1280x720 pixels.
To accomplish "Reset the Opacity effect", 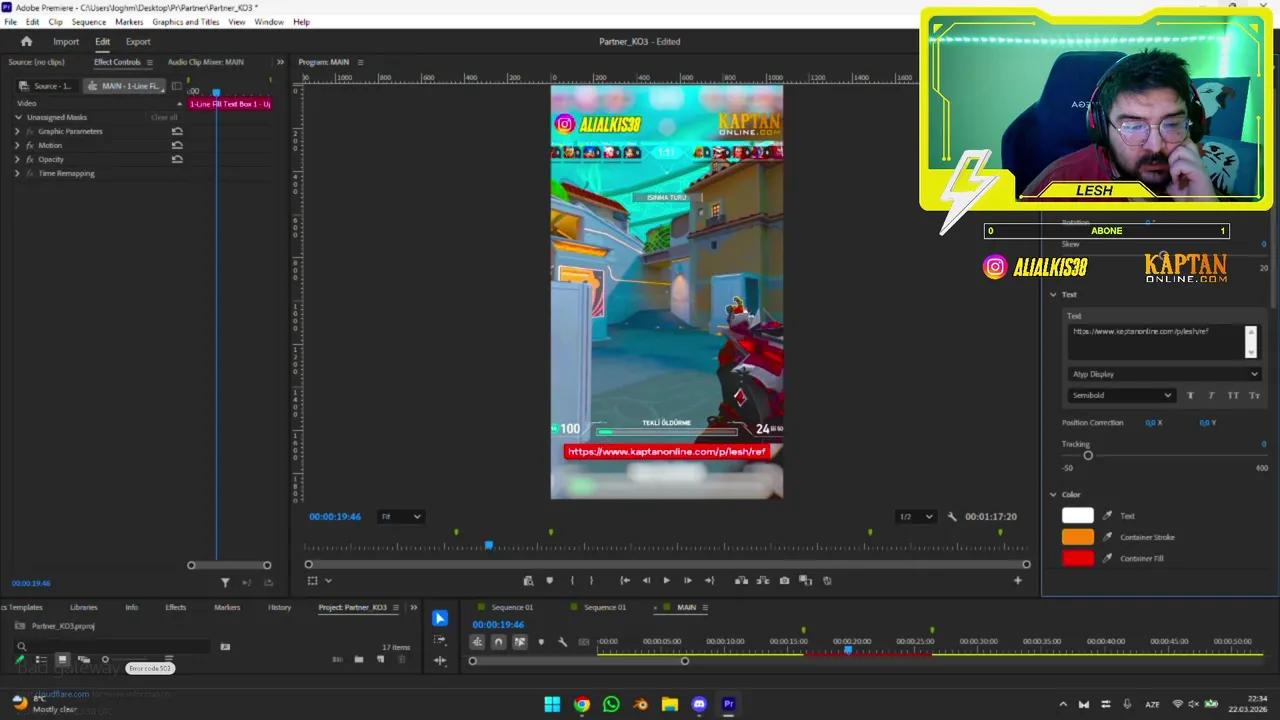I will 177,159.
